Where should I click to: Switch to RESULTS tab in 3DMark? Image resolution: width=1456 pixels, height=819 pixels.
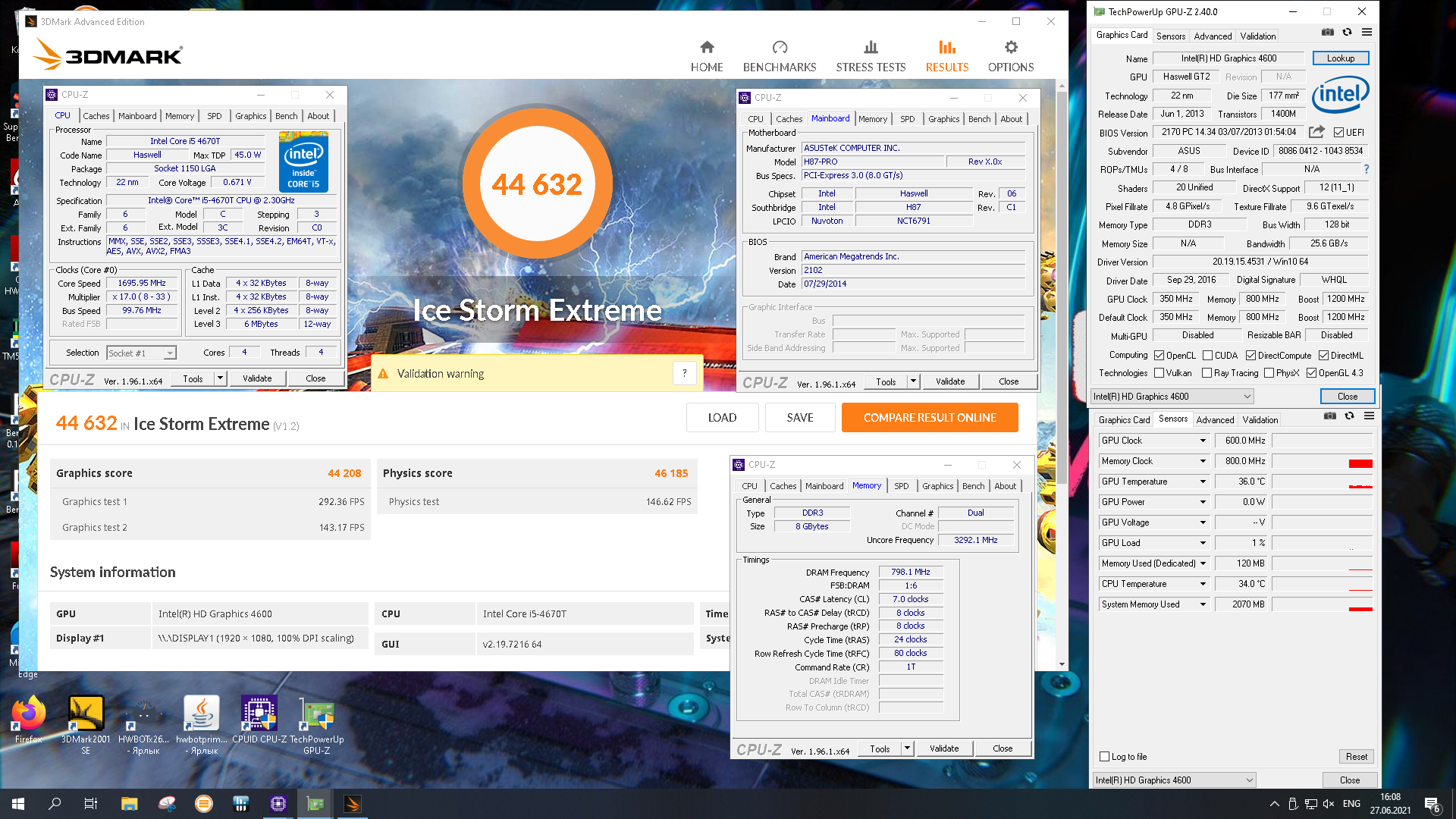click(947, 57)
